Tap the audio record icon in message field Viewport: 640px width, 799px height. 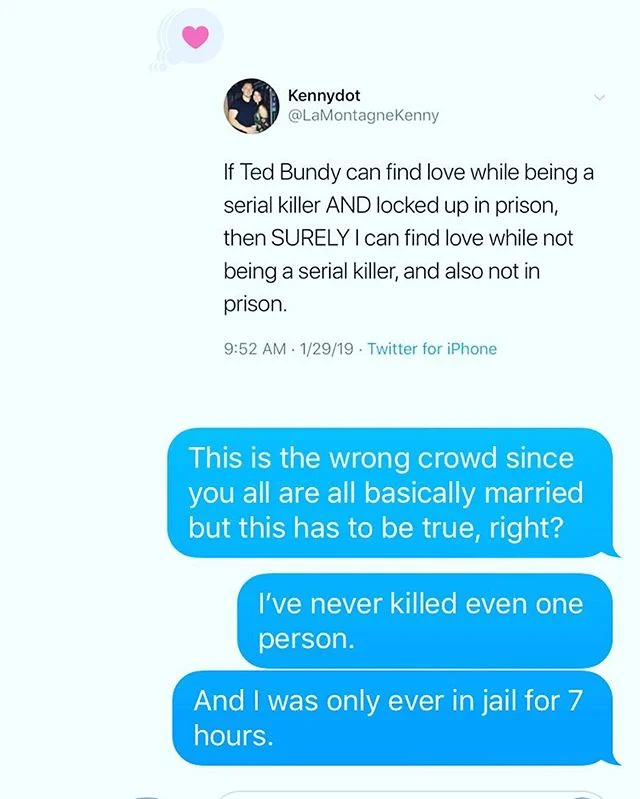point(581,796)
